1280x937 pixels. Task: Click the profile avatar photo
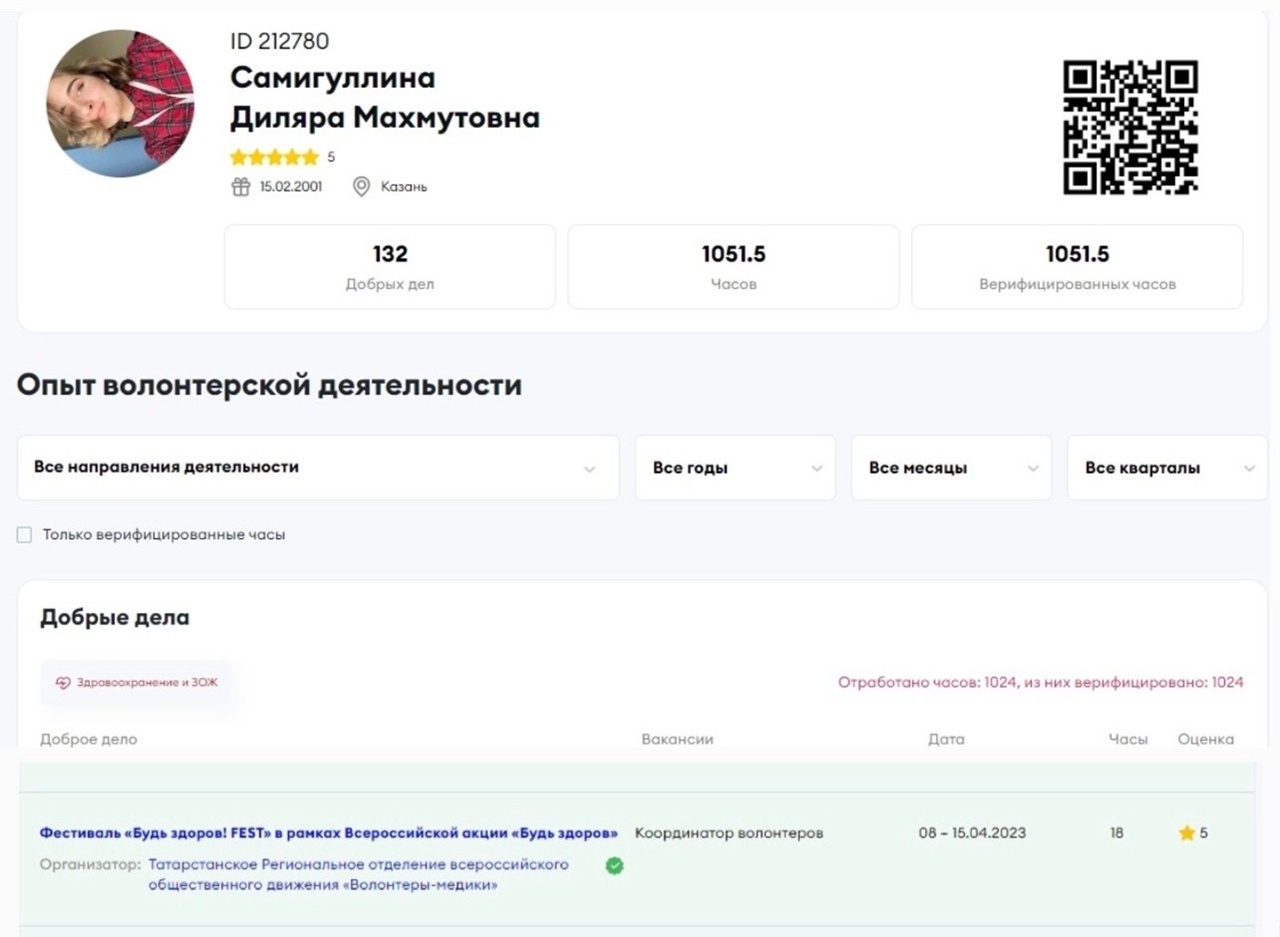121,104
